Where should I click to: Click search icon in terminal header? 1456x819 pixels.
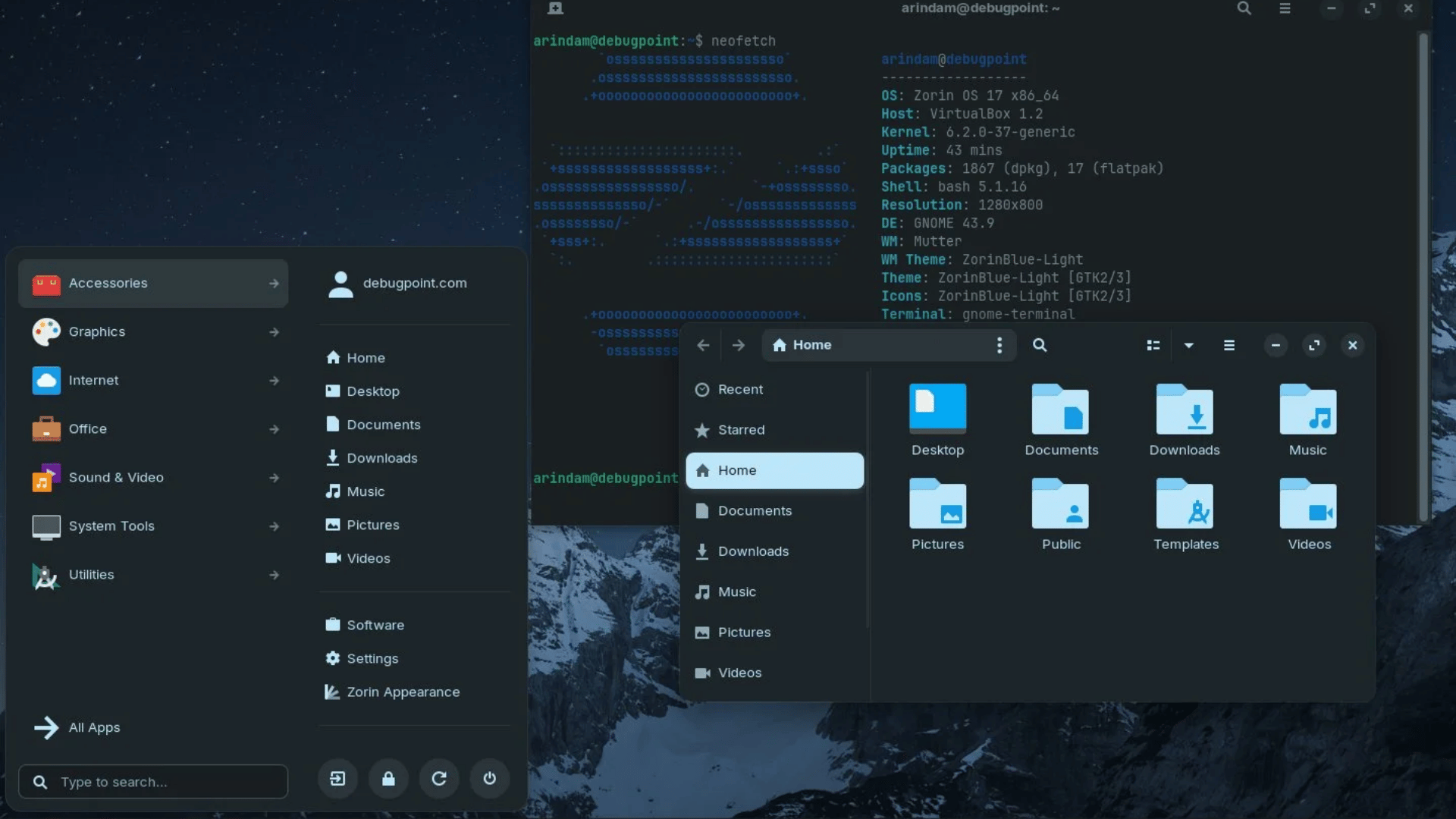tap(1244, 8)
